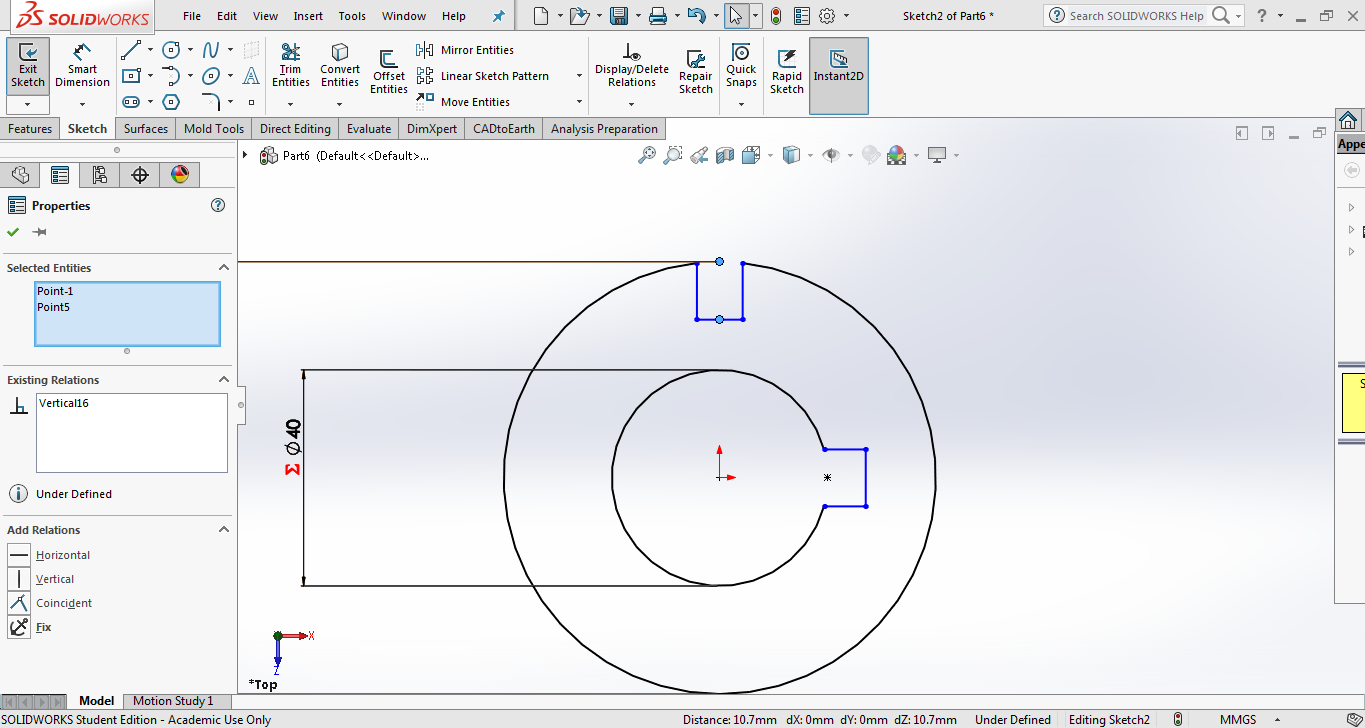Choose the Convert Entities tool
1365x728 pixels.
[340, 64]
